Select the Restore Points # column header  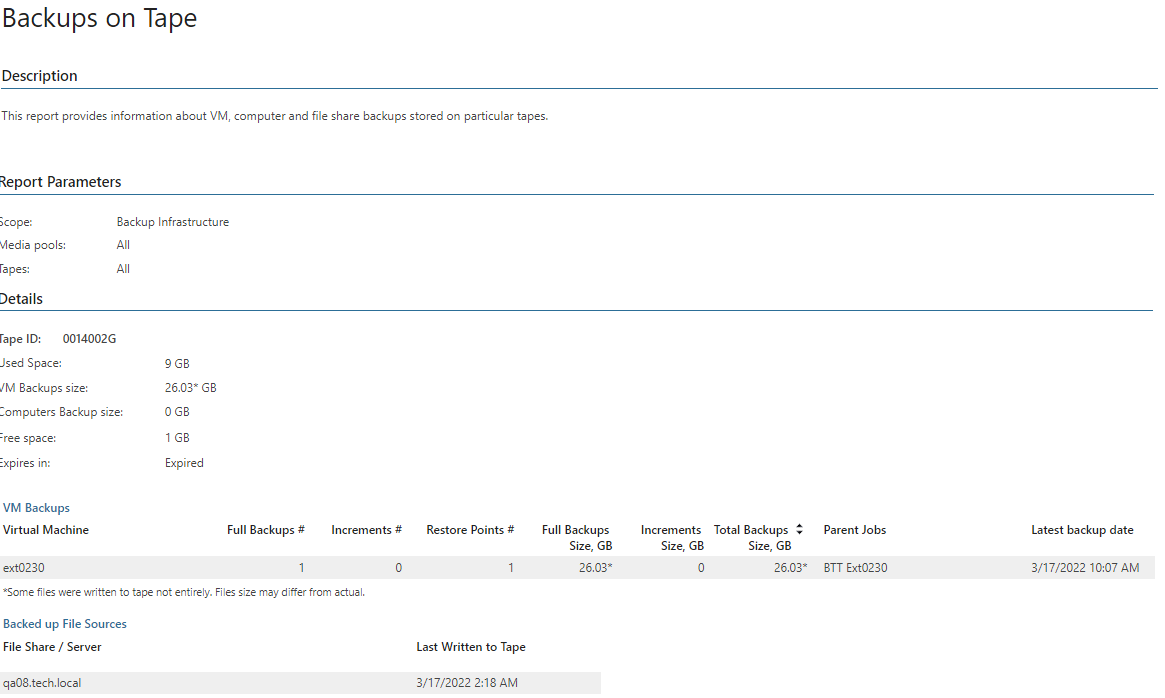tap(470, 530)
